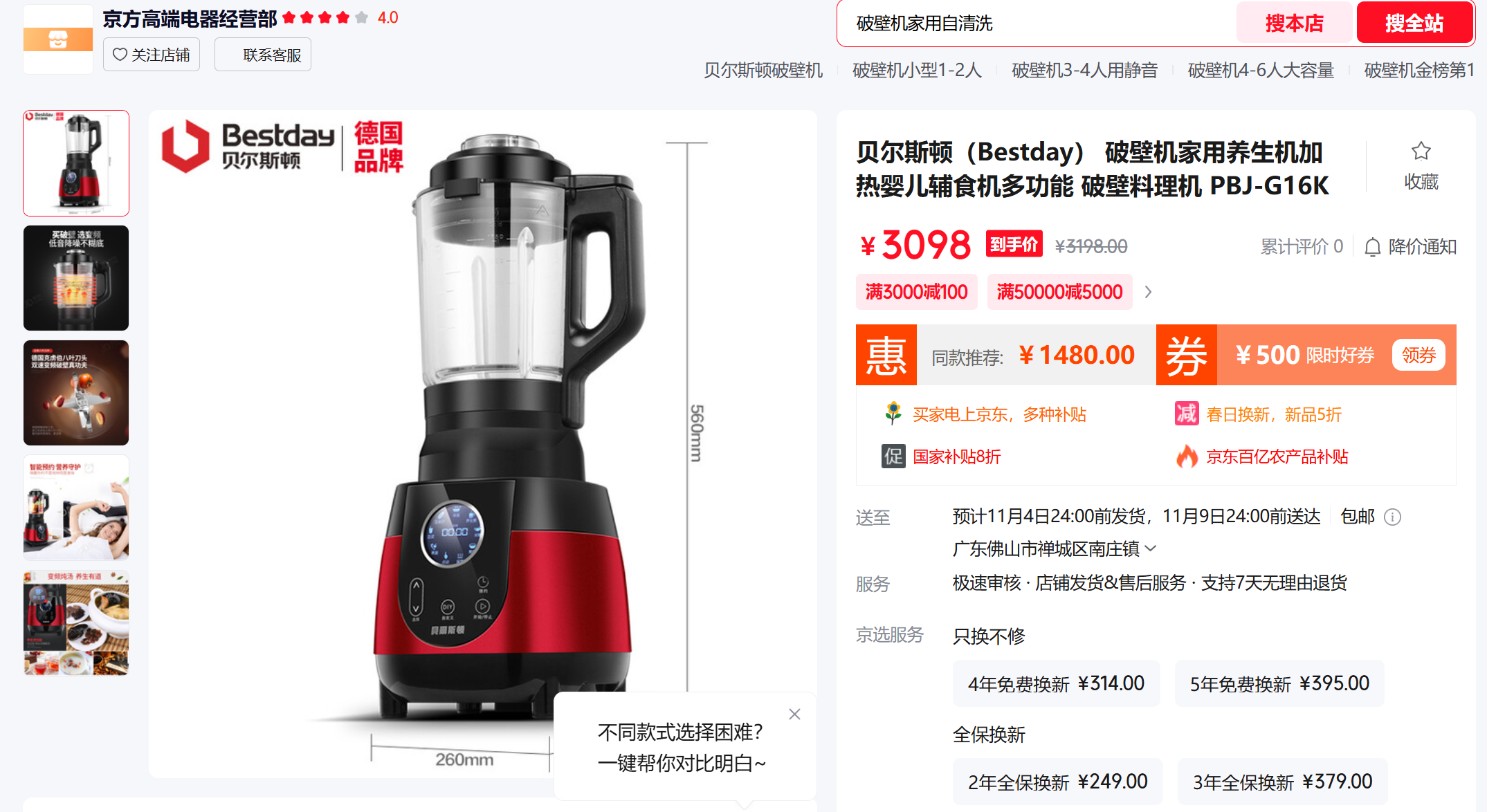The height and width of the screenshot is (812, 1487).
Task: Click the 搜全站 search button
Action: click(1414, 23)
